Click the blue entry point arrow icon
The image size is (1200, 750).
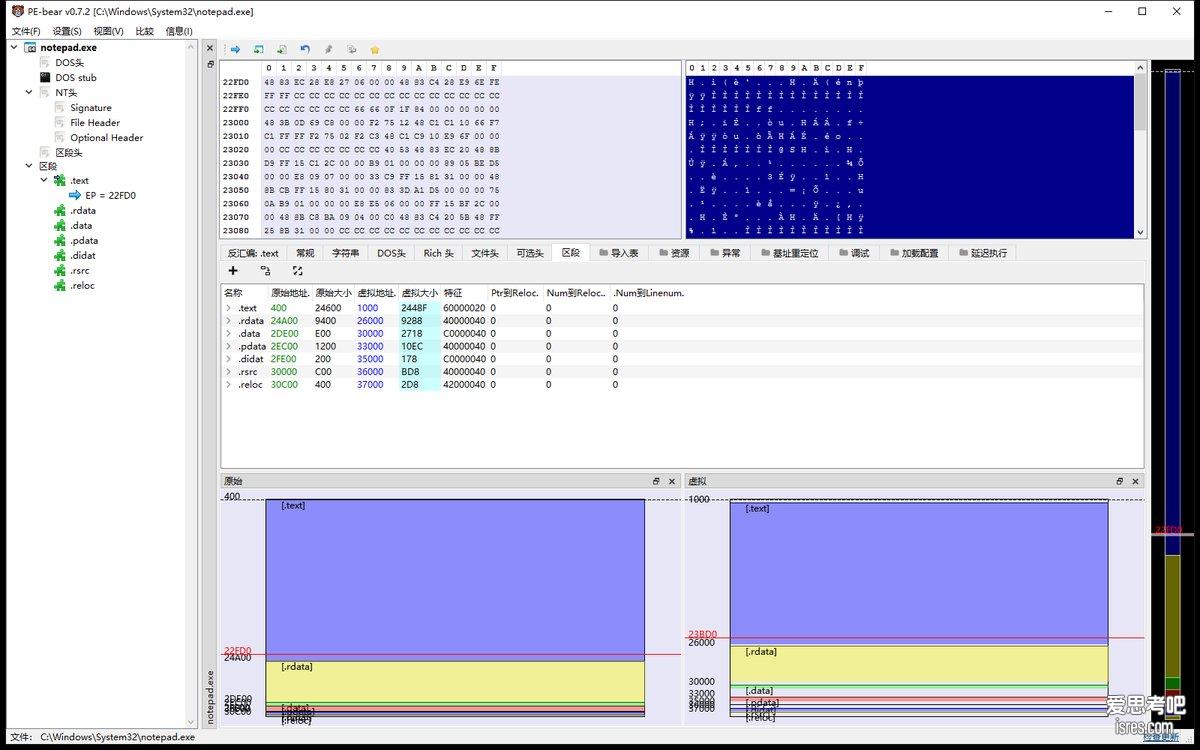click(x=75, y=196)
